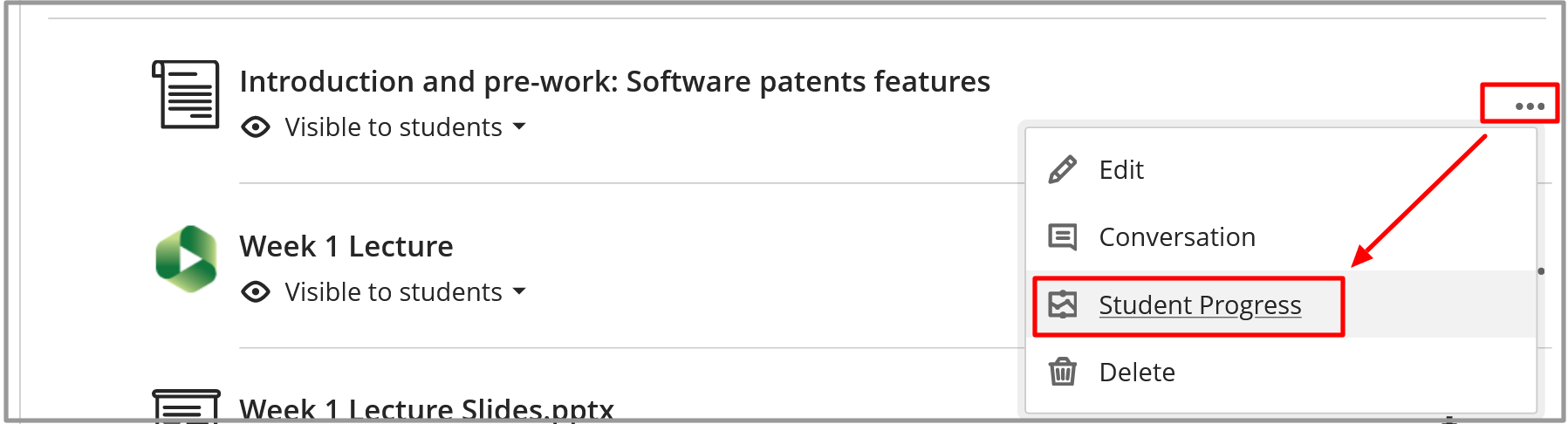
Task: Click the Delete trash can icon
Action: point(1062,372)
